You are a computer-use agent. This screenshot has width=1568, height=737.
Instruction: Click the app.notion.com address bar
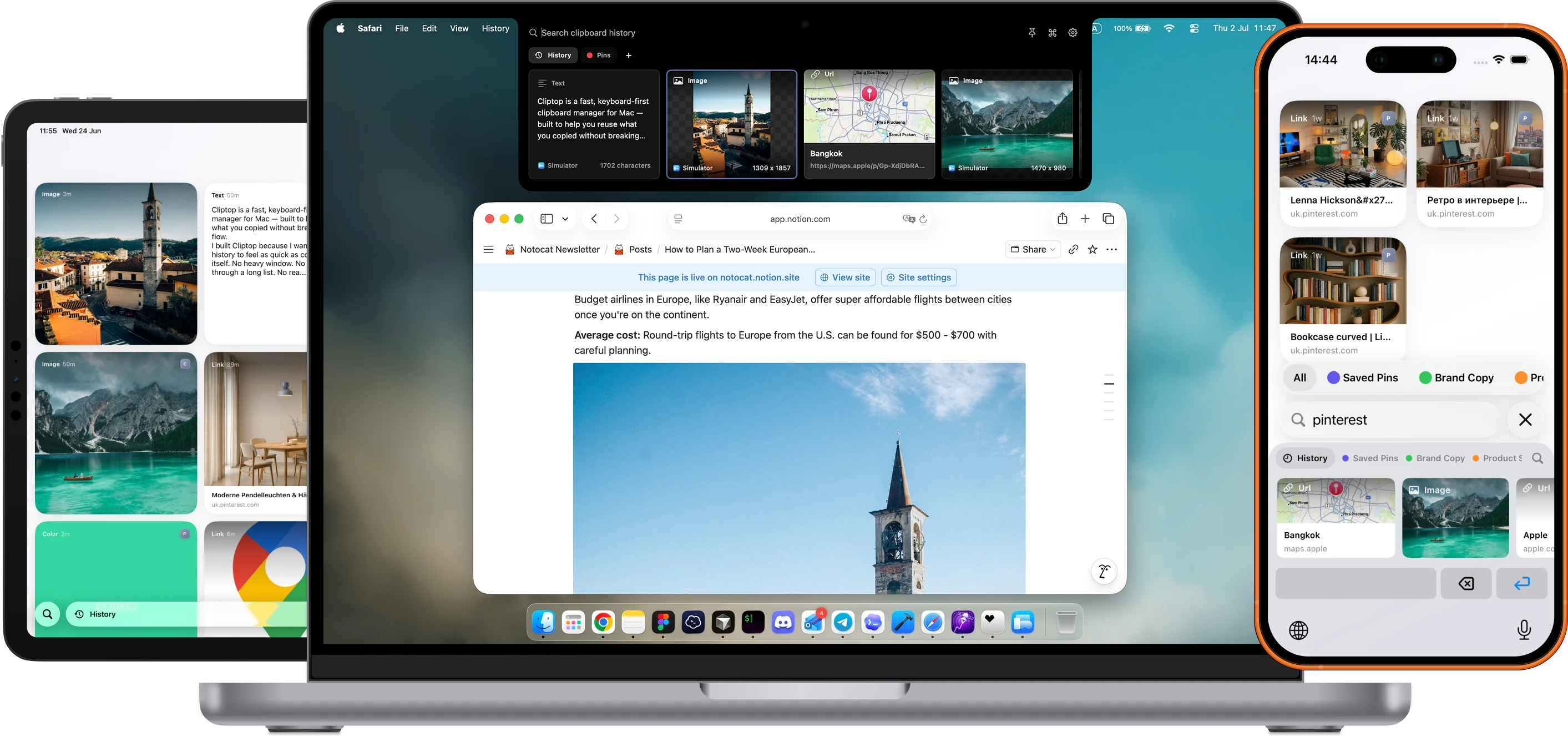(800, 219)
